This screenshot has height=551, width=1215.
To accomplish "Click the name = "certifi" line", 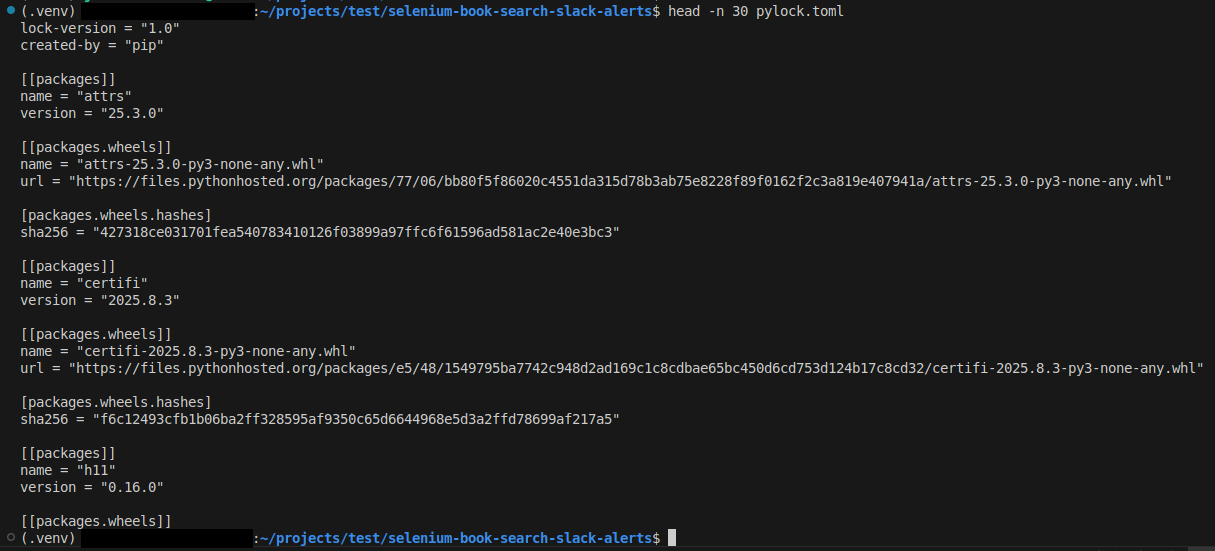I will tap(84, 283).
